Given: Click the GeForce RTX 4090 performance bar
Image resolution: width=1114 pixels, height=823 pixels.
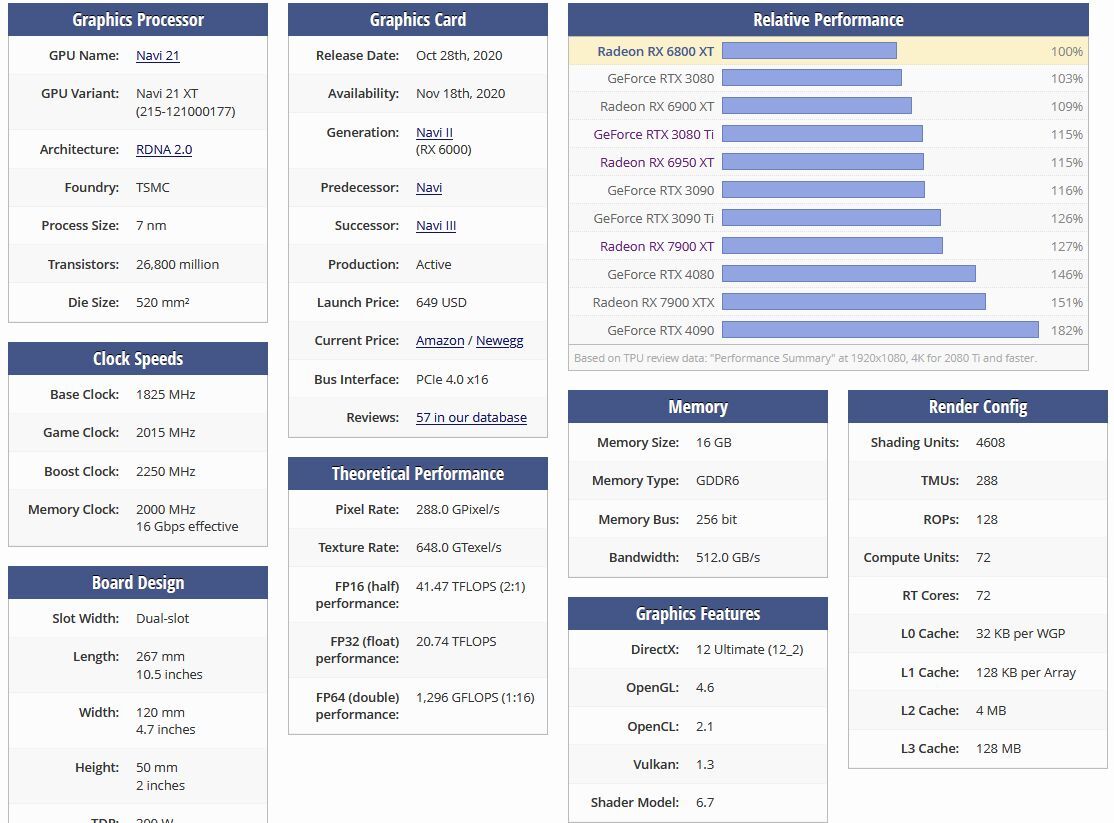Looking at the screenshot, I should tap(880, 330).
